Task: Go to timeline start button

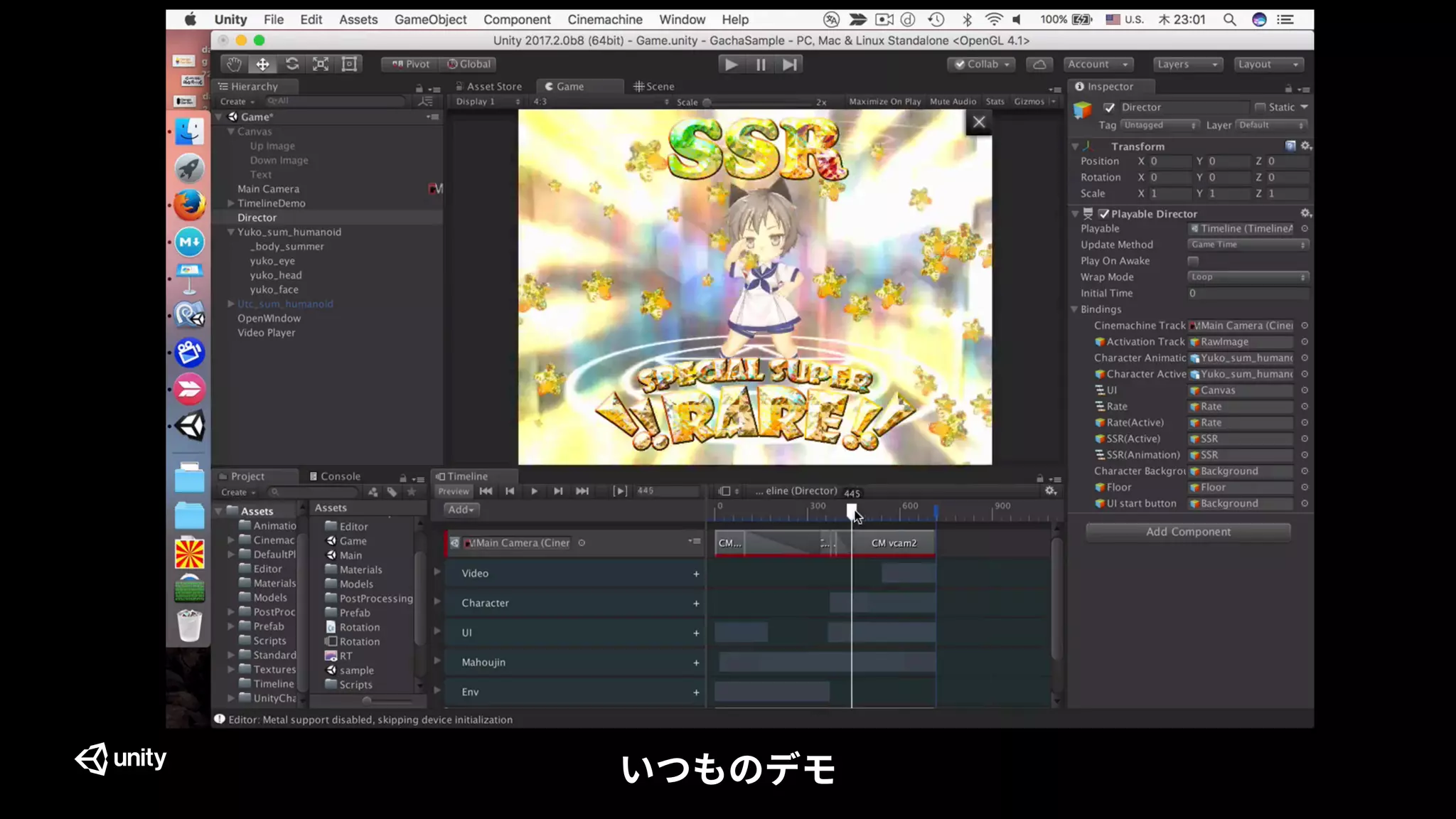Action: point(486,491)
